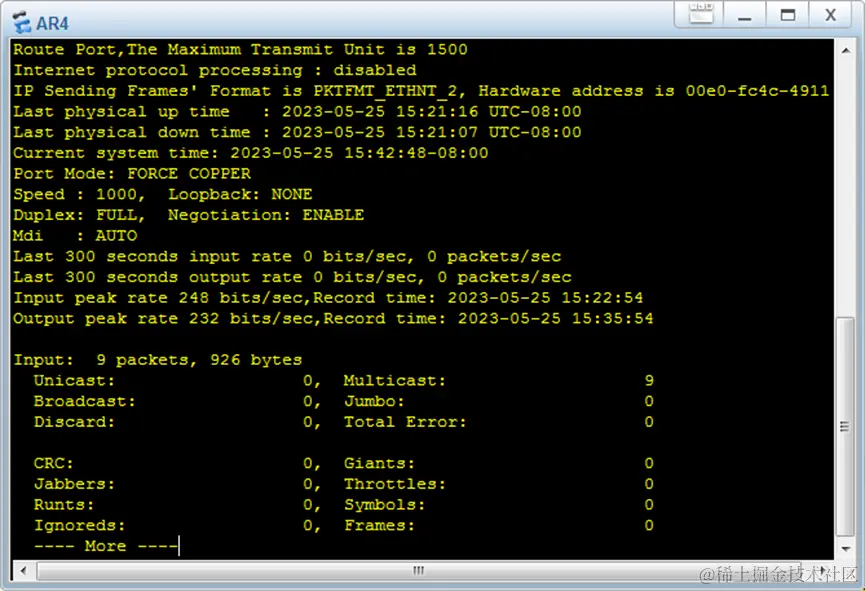Click the vertical scrollbar down arrow
Viewport: 865px width, 591px height.
[x=845, y=549]
